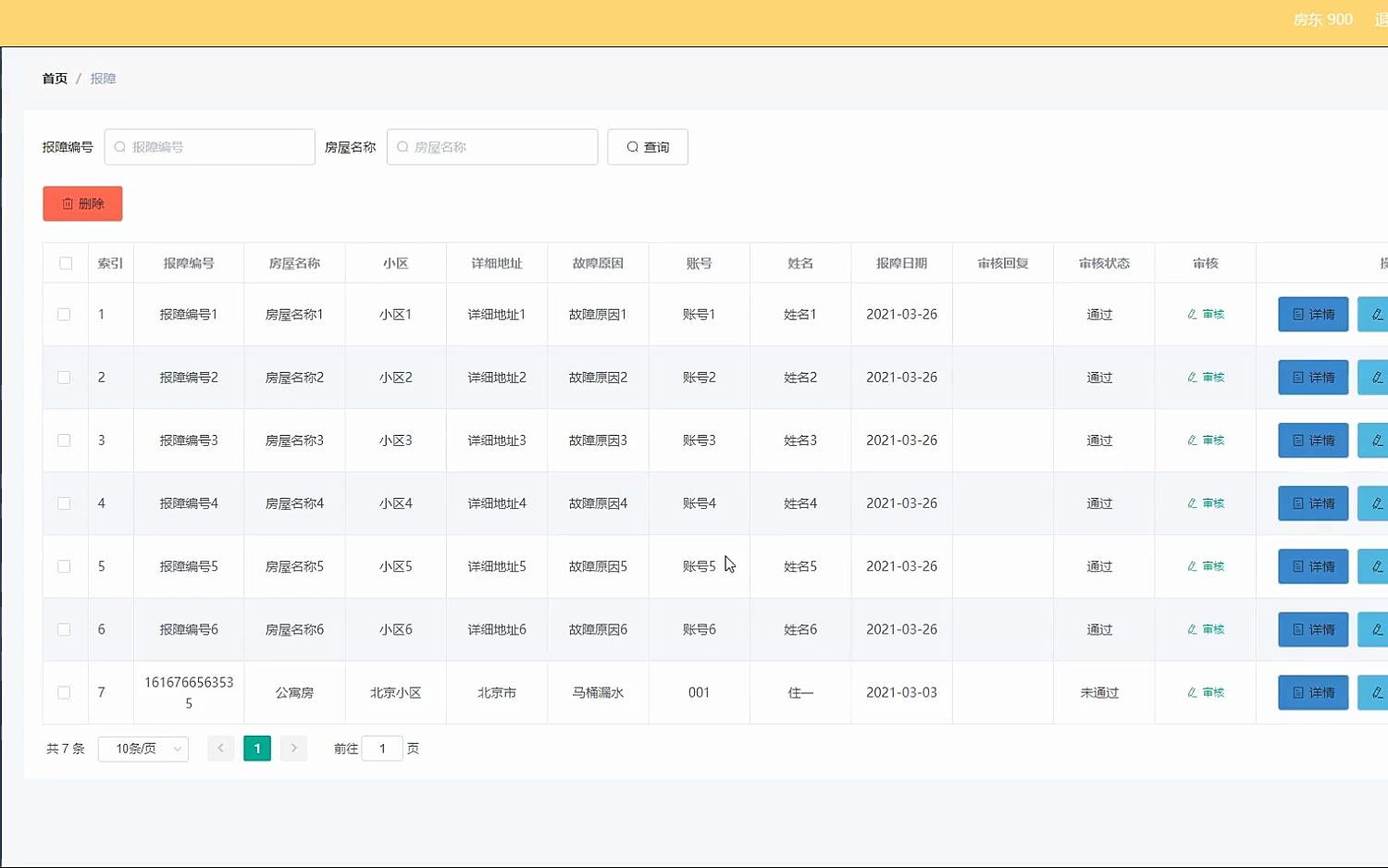The height and width of the screenshot is (868, 1388).
Task: Click edit pencil button for row 报障编号4
Action: pyautogui.click(x=1373, y=503)
